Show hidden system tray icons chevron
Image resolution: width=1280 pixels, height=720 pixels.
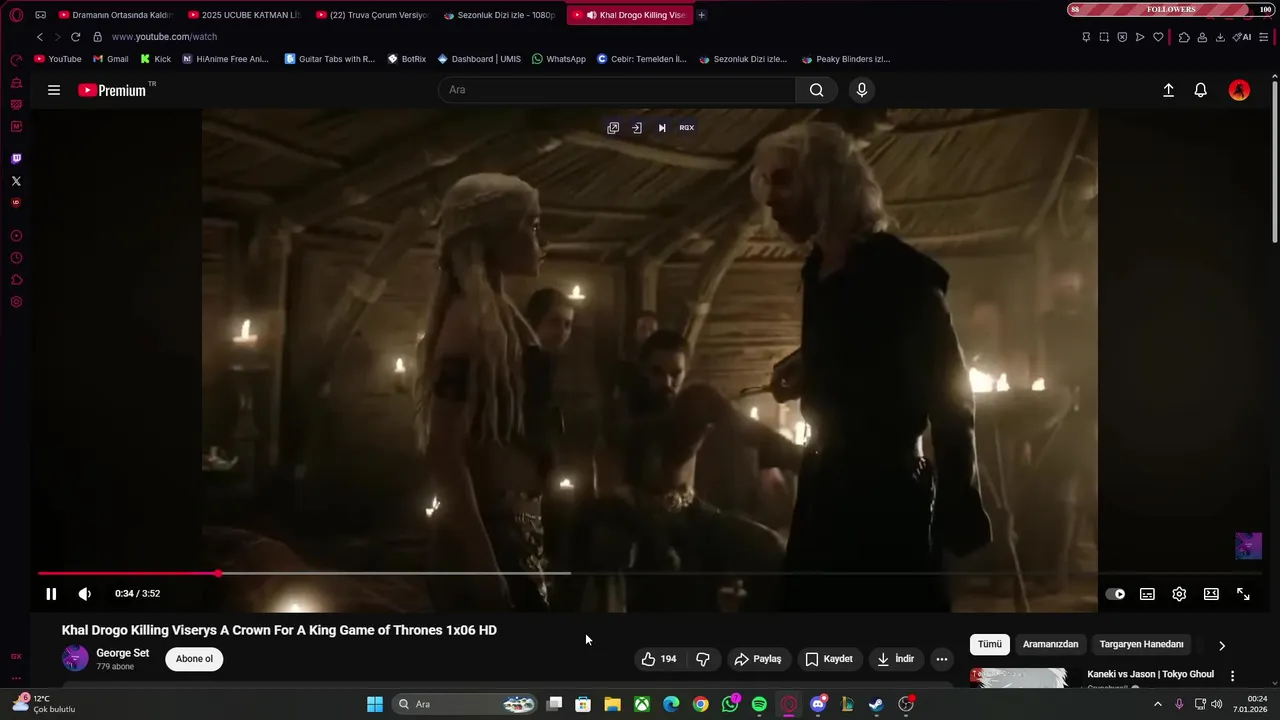[x=1158, y=704]
